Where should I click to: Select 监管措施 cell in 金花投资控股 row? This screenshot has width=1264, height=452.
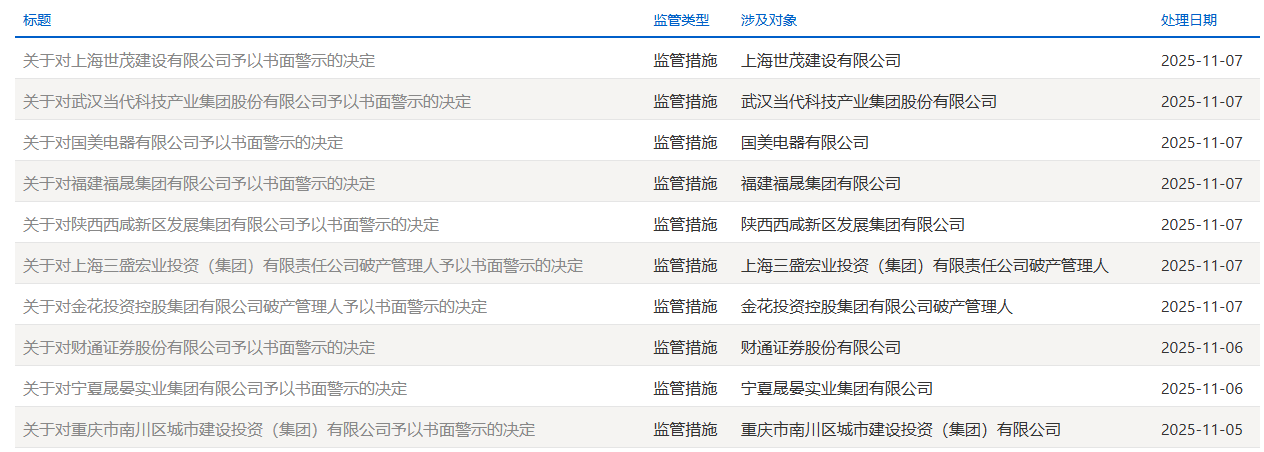pos(685,306)
